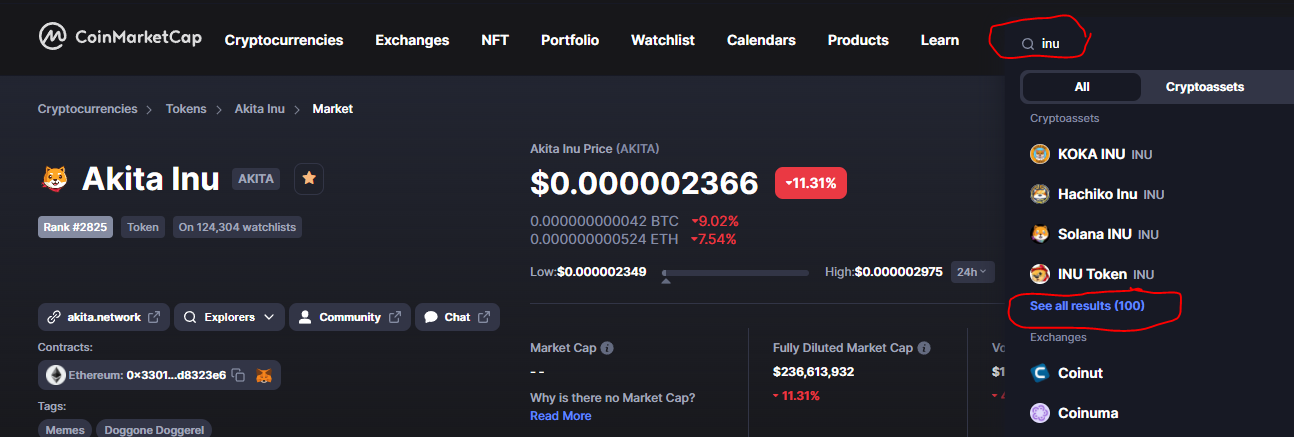Choose Solana INU from search results

pos(1094,234)
